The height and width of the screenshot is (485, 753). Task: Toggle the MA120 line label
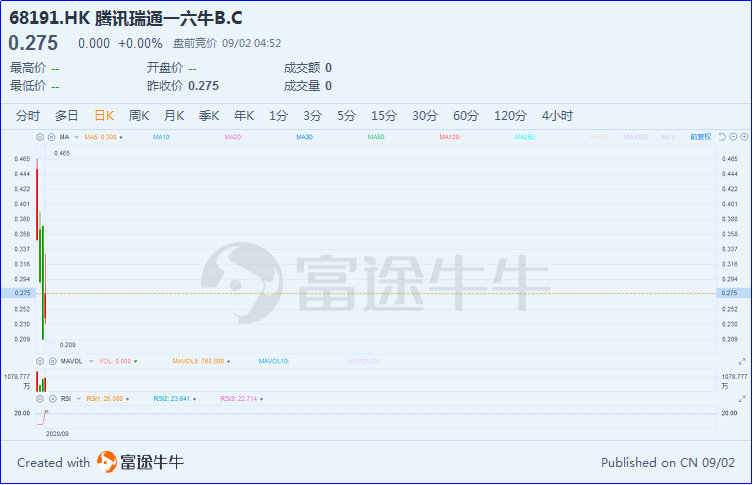point(450,137)
